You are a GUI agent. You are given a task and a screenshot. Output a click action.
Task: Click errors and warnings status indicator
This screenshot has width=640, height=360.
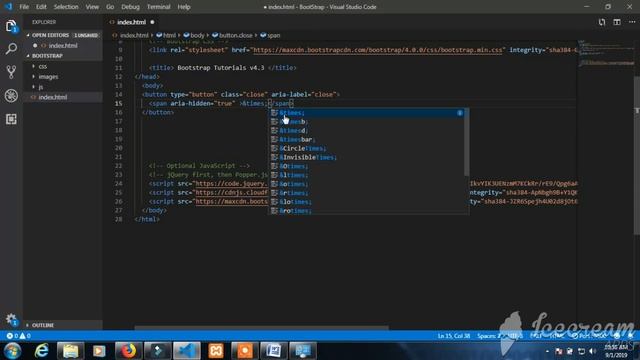point(18,336)
